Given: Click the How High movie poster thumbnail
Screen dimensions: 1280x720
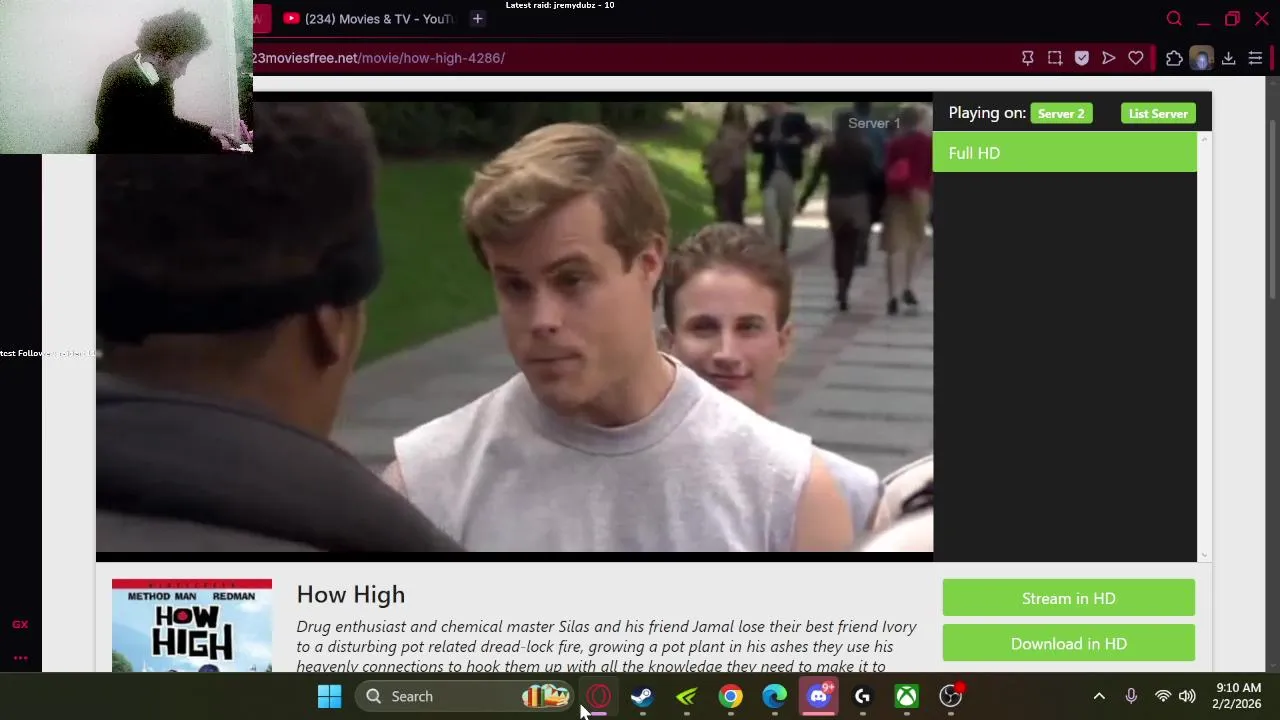Looking at the screenshot, I should pyautogui.click(x=192, y=626).
